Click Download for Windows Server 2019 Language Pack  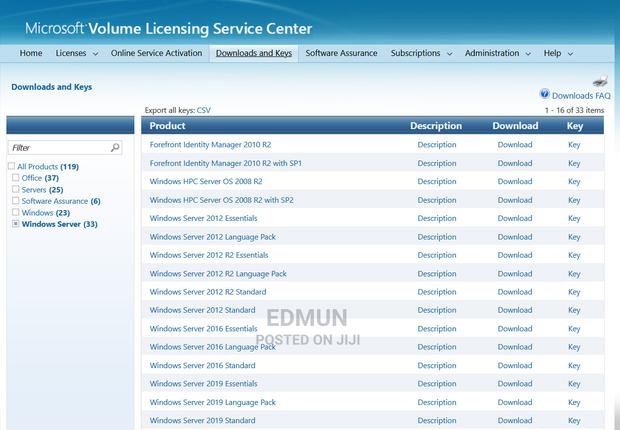pyautogui.click(x=515, y=402)
